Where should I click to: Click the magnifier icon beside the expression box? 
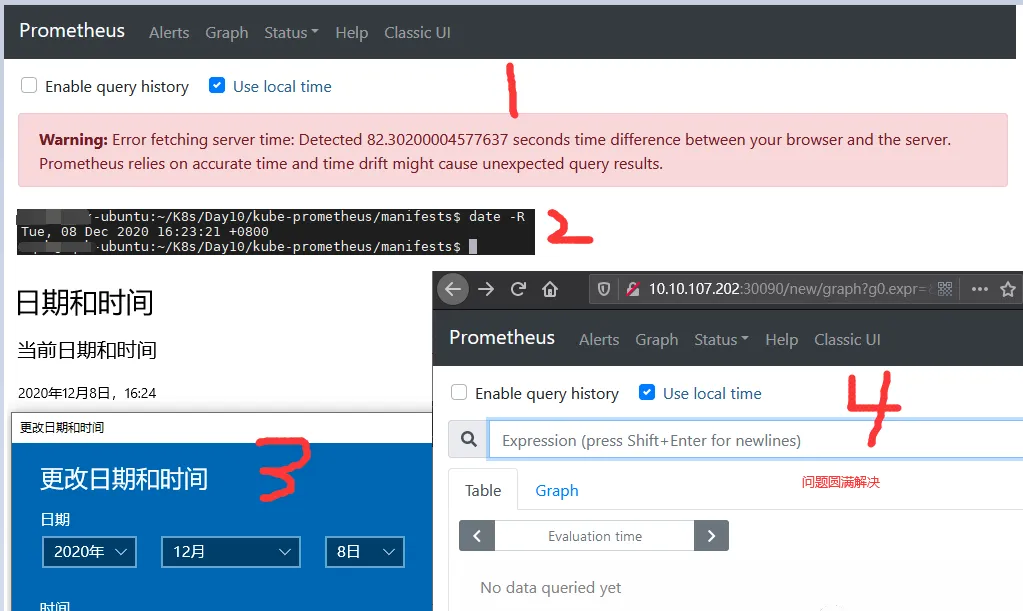click(x=468, y=440)
